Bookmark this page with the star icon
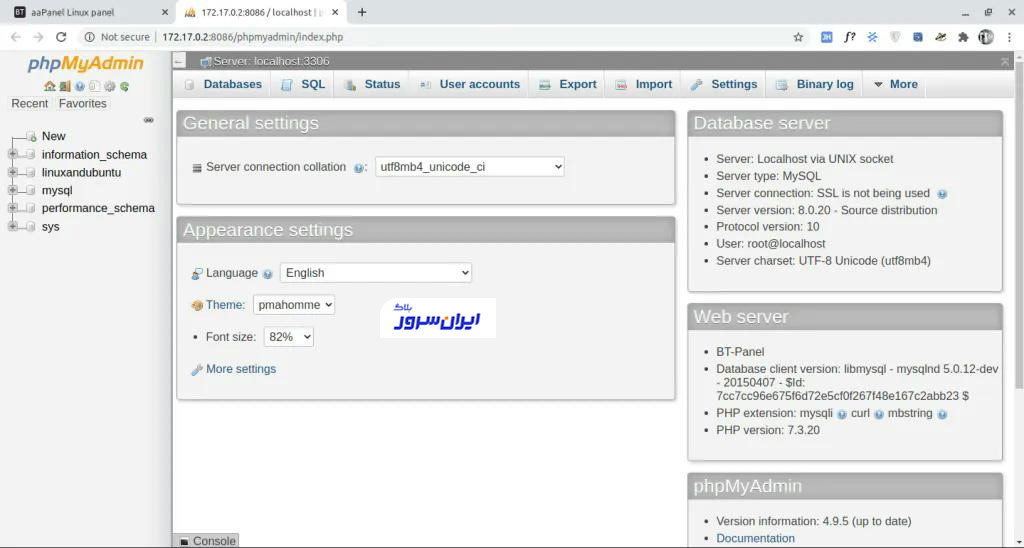Viewport: 1024px width, 548px height. [x=798, y=37]
